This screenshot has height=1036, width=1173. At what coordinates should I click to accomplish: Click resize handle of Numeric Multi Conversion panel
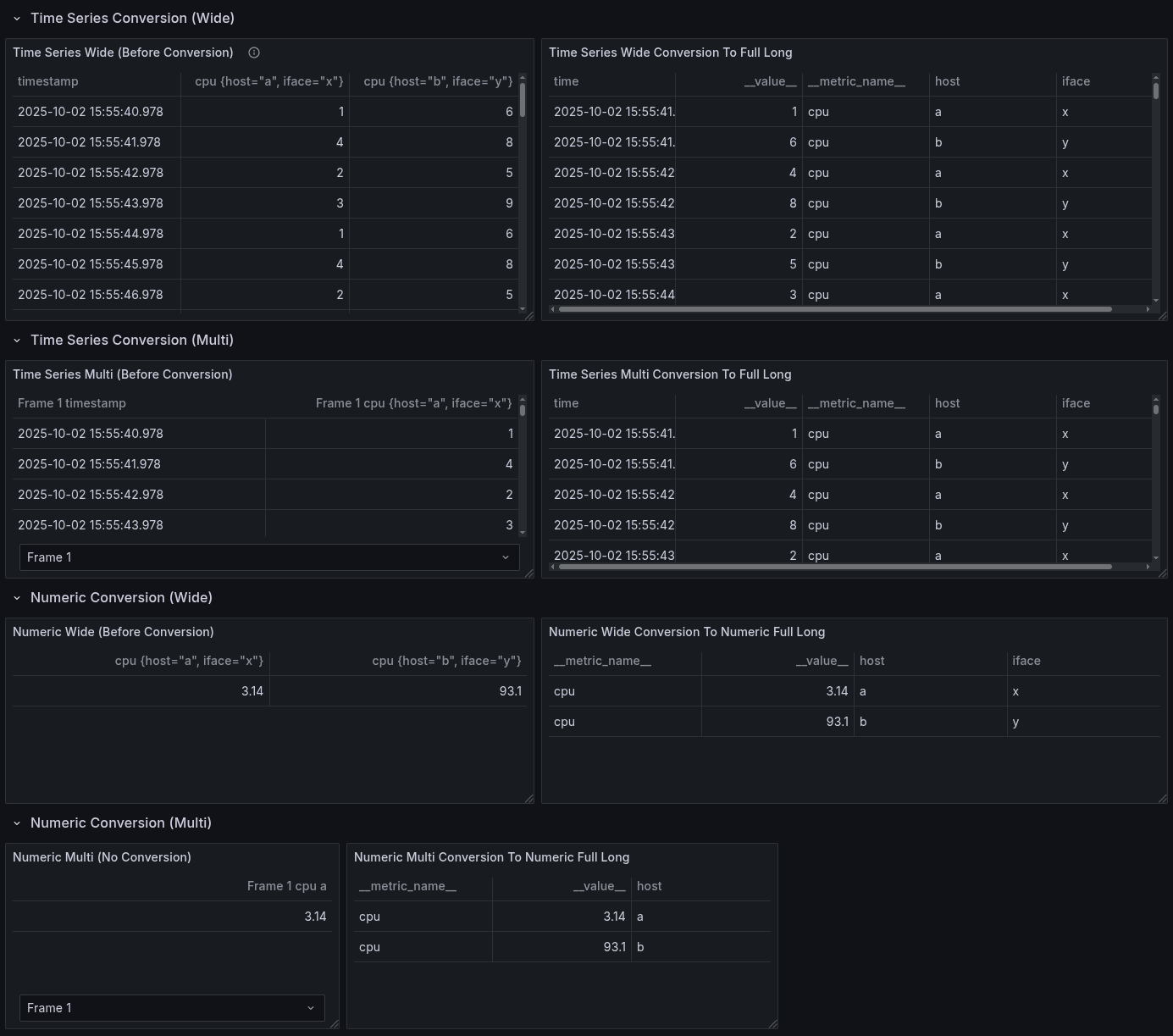point(773,1024)
